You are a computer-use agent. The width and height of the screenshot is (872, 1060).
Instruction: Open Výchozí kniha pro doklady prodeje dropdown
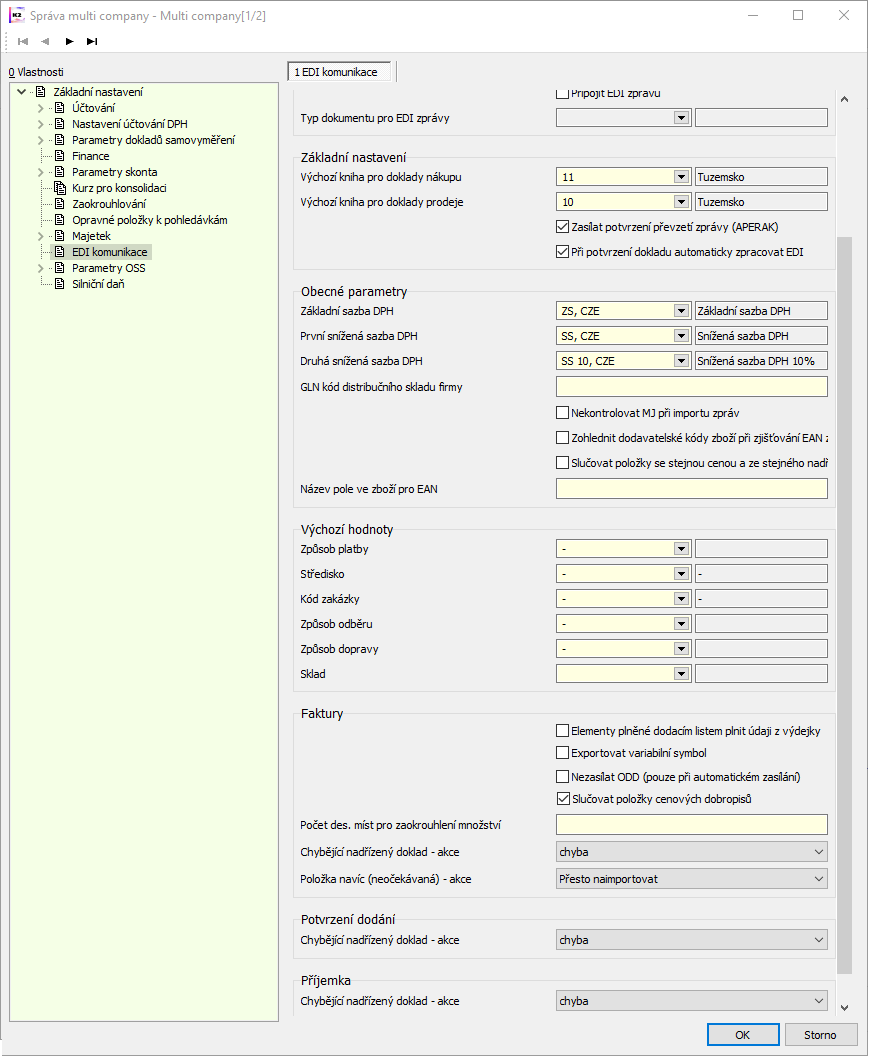[x=681, y=202]
